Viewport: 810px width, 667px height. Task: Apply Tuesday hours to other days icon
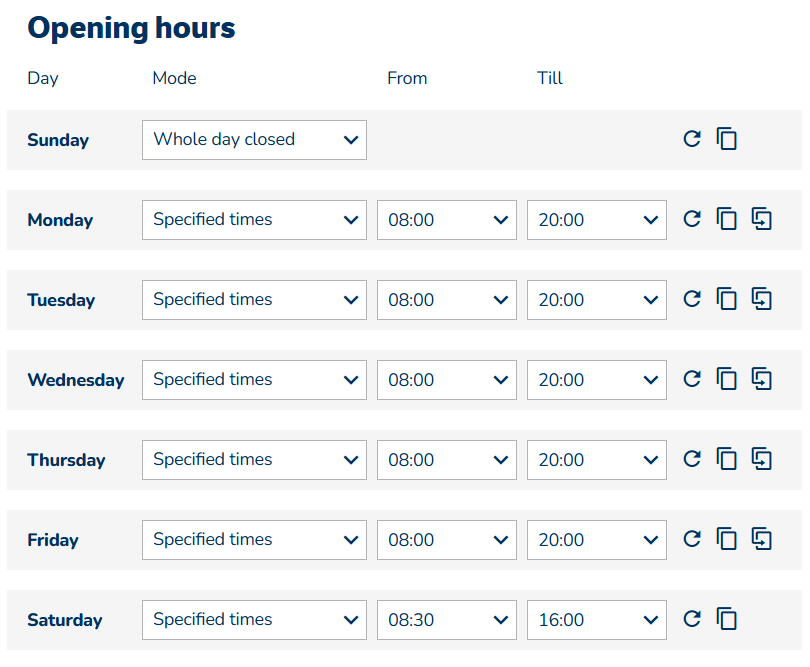762,299
